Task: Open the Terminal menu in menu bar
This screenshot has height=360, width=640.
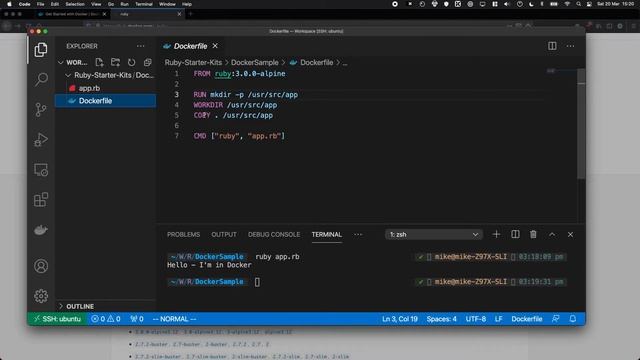Action: click(x=144, y=4)
